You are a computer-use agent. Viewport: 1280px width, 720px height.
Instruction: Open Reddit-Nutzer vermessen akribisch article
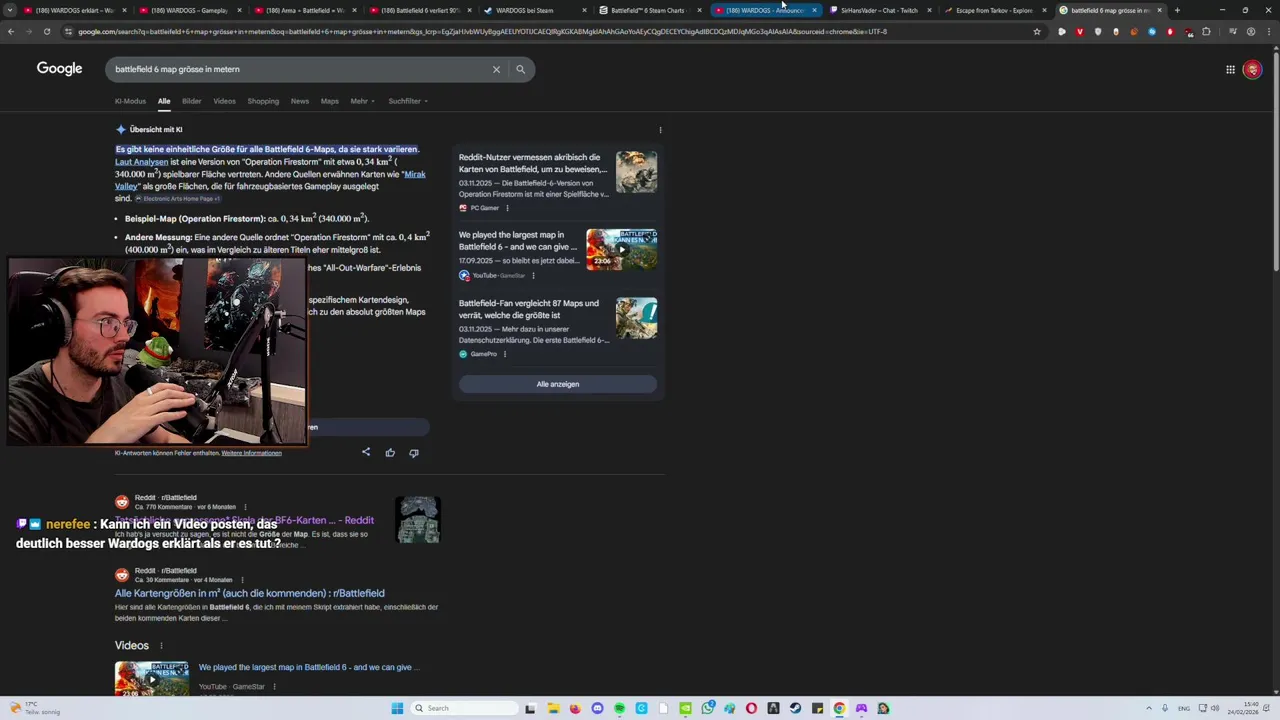click(532, 163)
